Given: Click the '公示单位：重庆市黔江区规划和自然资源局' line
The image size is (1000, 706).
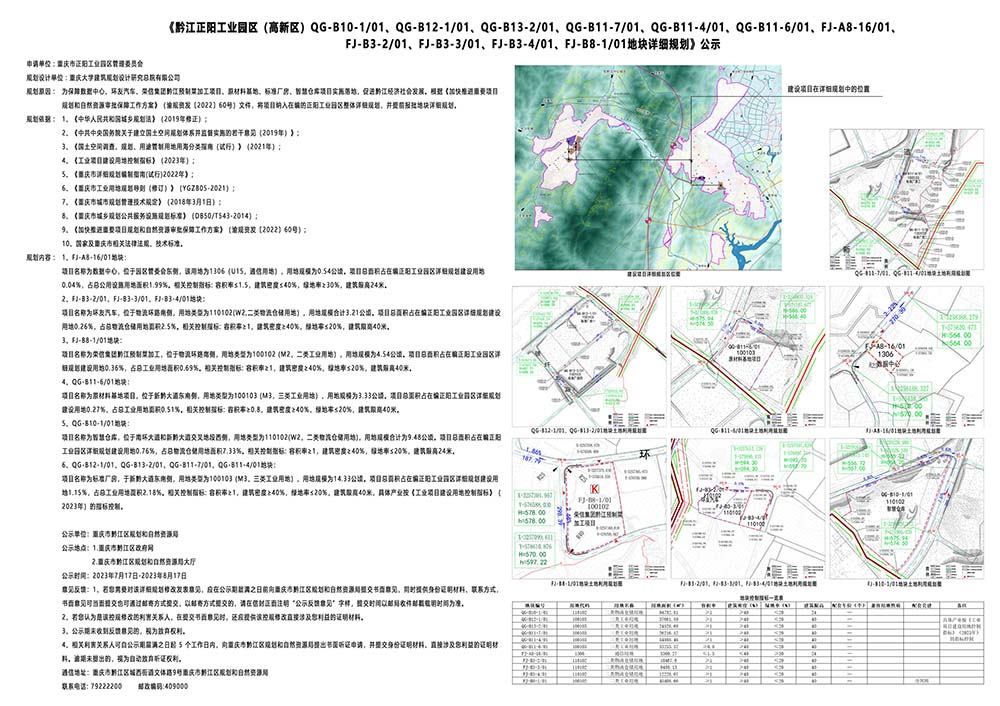Looking at the screenshot, I should pyautogui.click(x=120, y=534).
